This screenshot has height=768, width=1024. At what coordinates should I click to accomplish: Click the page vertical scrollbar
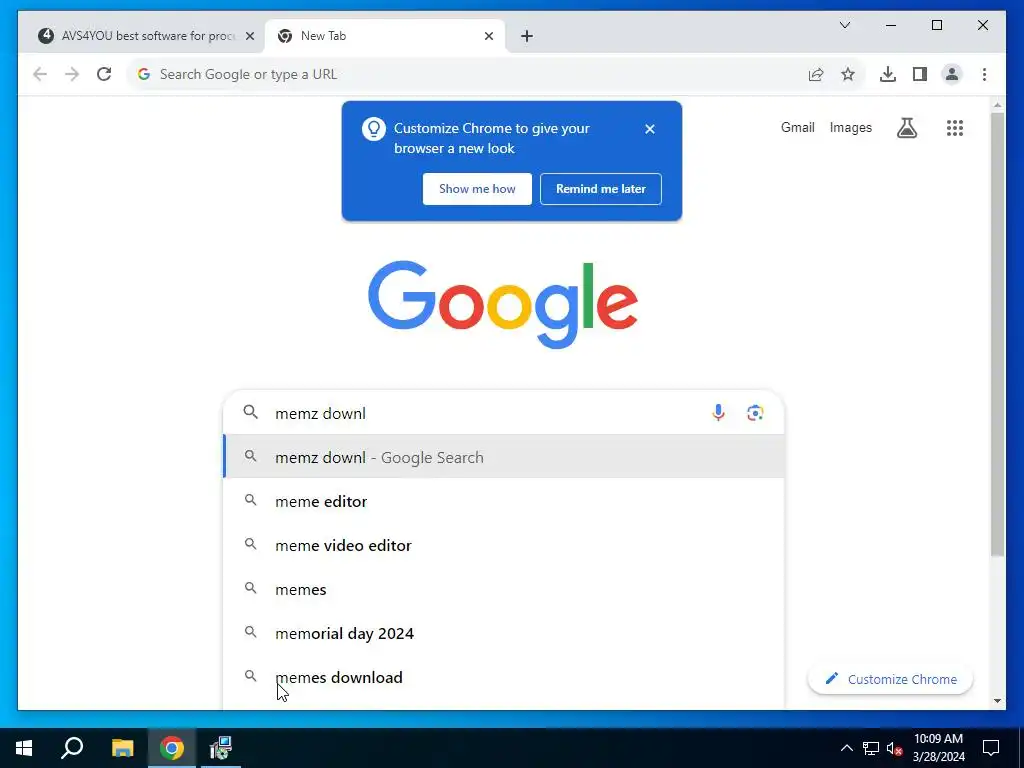coord(997,334)
